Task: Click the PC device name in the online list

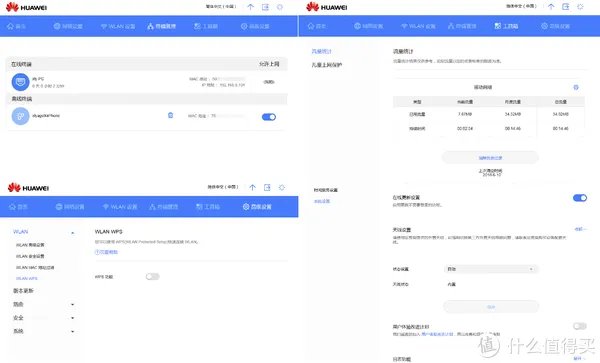Action: 38,79
